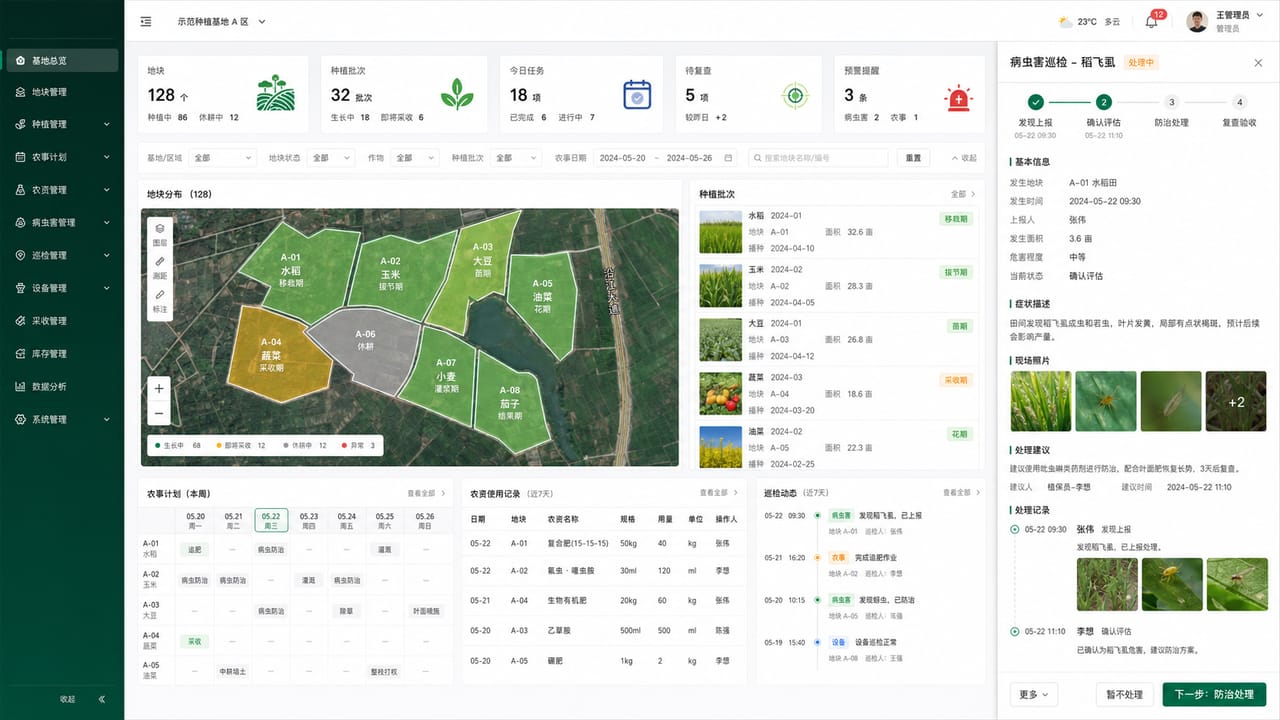This screenshot has height=720, width=1280.
Task: Open the 基地/区域 filter dropdown
Action: tap(223, 158)
